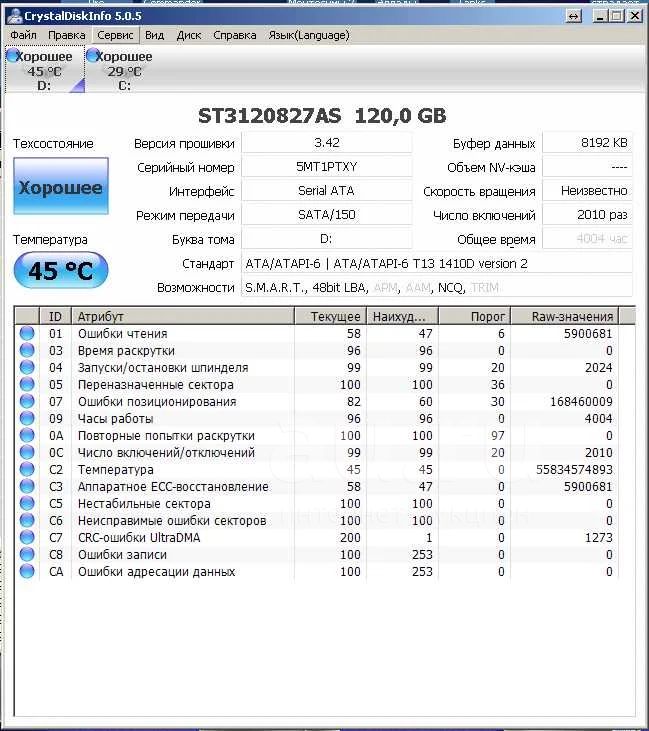The height and width of the screenshot is (731, 649).
Task: Click the Порог column header
Action: [x=475, y=316]
